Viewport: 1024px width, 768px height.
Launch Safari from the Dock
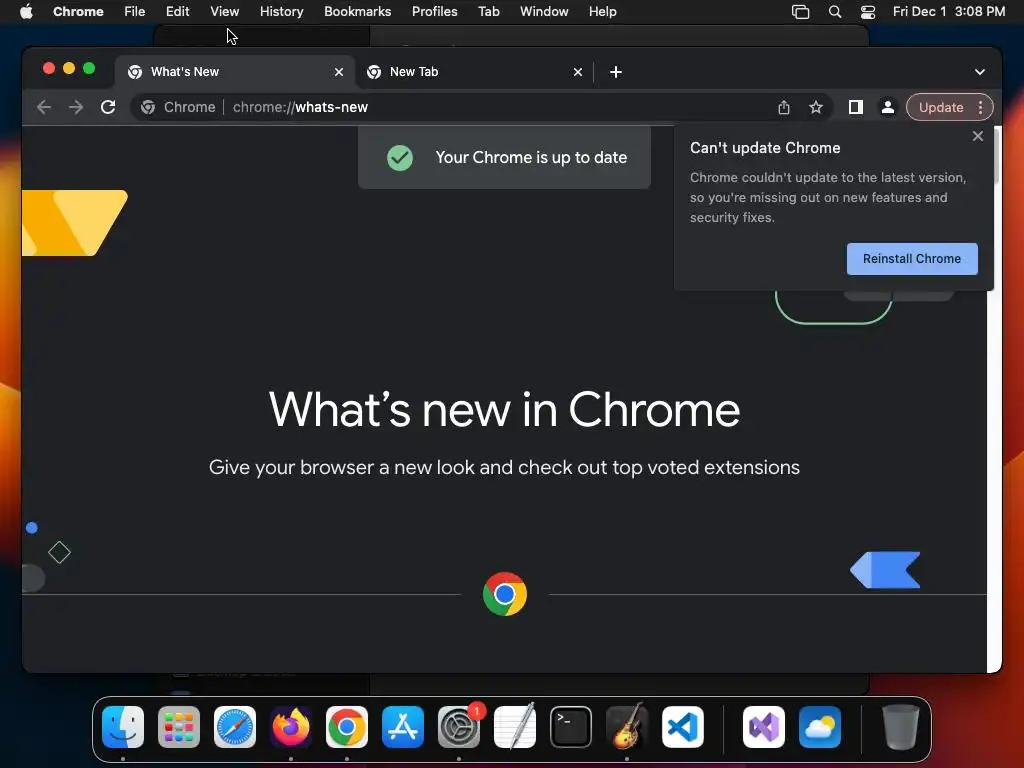[235, 727]
